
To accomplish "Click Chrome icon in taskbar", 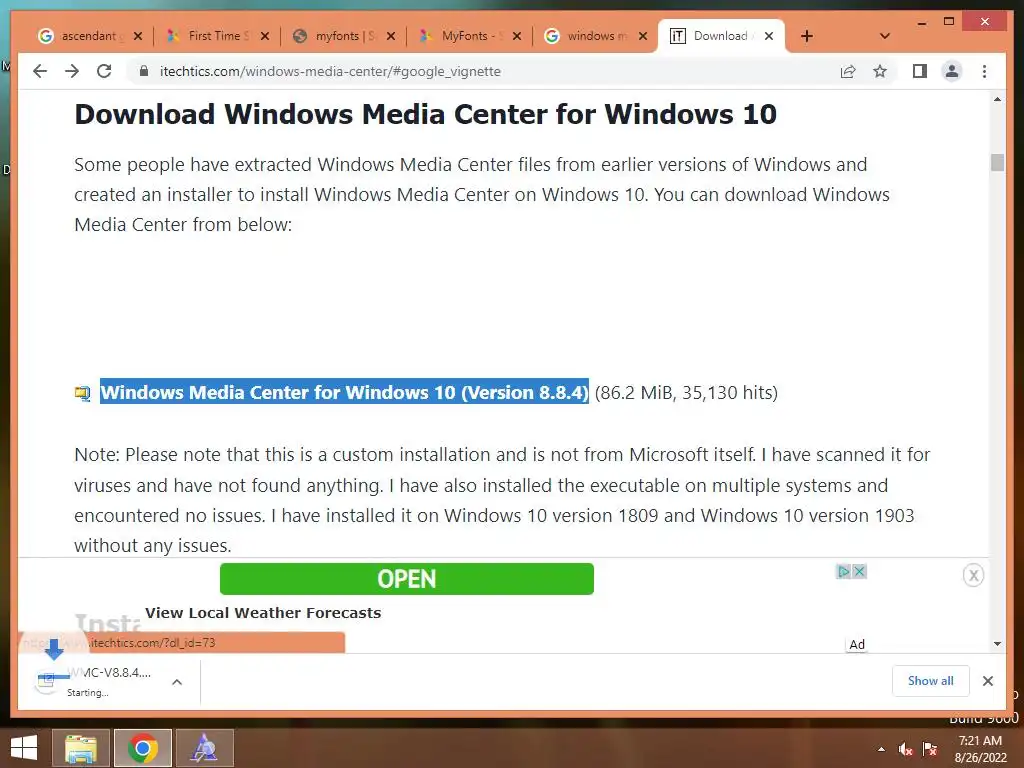I will tap(142, 748).
